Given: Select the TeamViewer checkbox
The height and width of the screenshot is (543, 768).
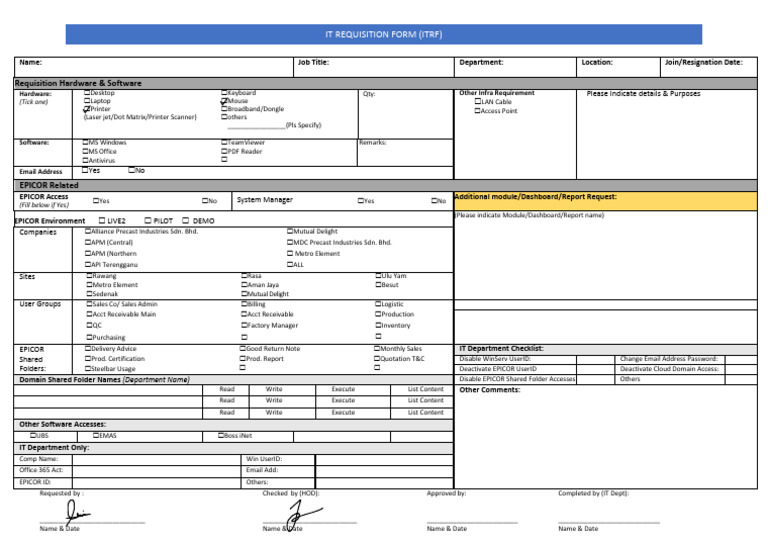Looking at the screenshot, I should pos(224,142).
